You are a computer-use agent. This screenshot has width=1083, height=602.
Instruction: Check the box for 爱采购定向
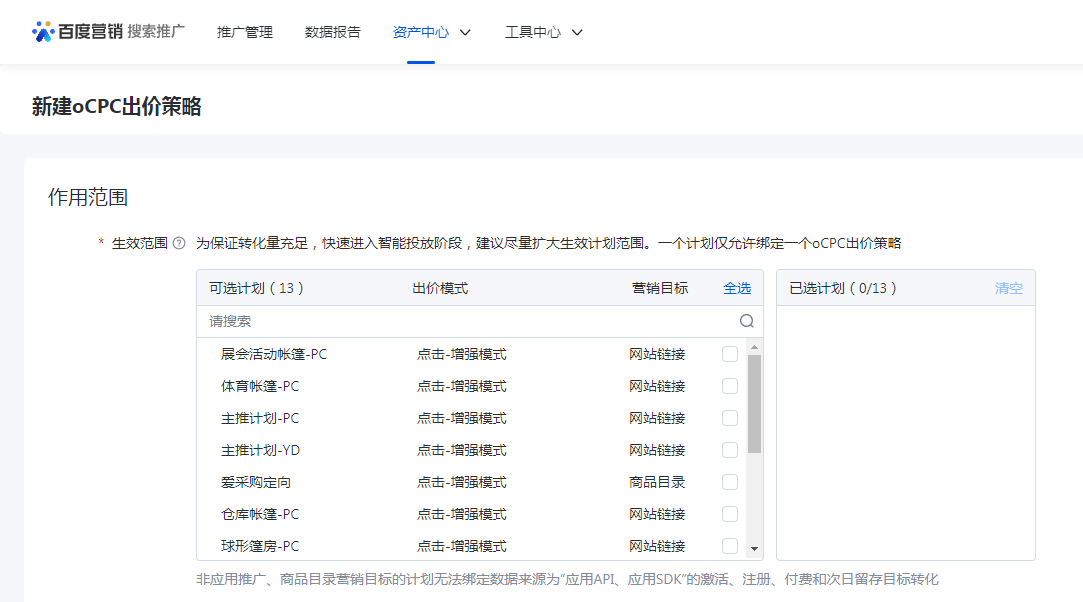[x=730, y=482]
